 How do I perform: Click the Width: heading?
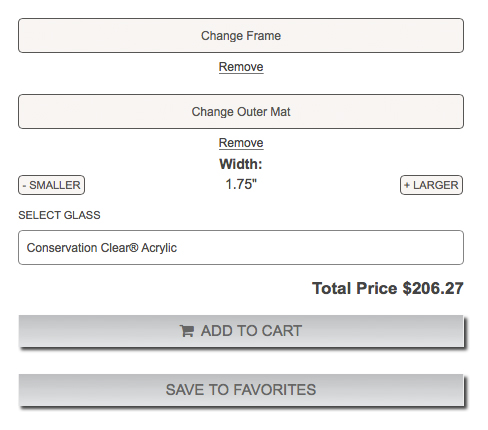(241, 164)
